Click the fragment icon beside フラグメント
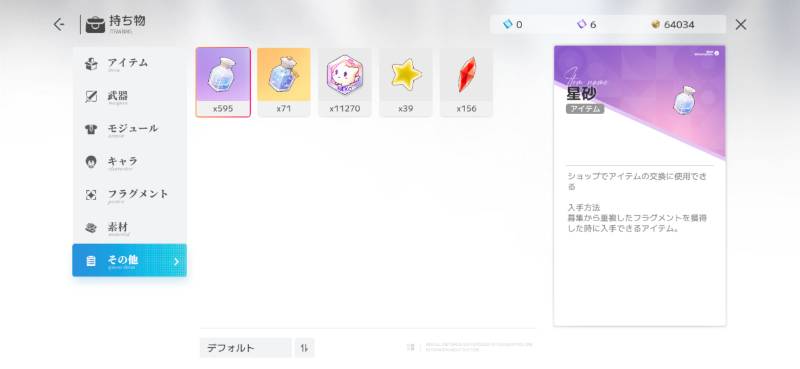Screen dimensions: 800x369 tap(91, 194)
